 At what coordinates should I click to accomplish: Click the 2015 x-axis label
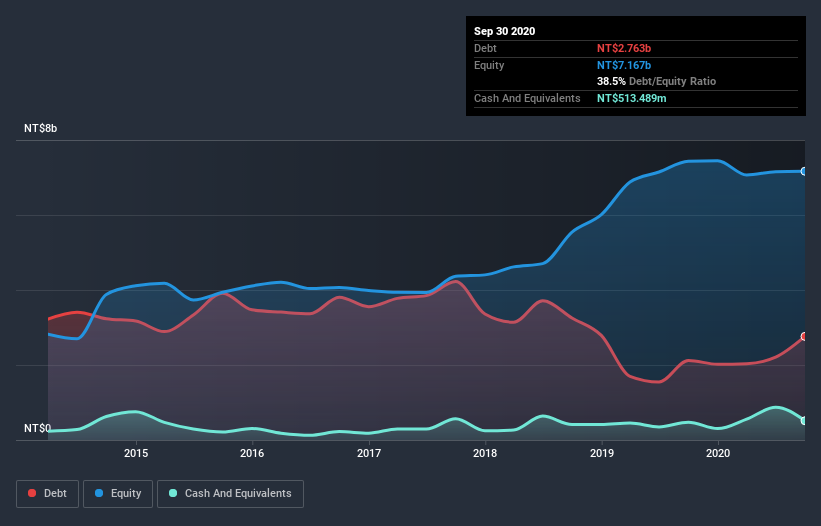click(136, 453)
